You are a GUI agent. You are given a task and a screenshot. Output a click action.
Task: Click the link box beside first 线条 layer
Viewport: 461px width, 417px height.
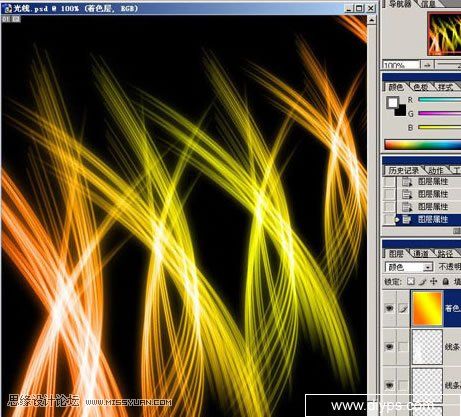(x=403, y=347)
